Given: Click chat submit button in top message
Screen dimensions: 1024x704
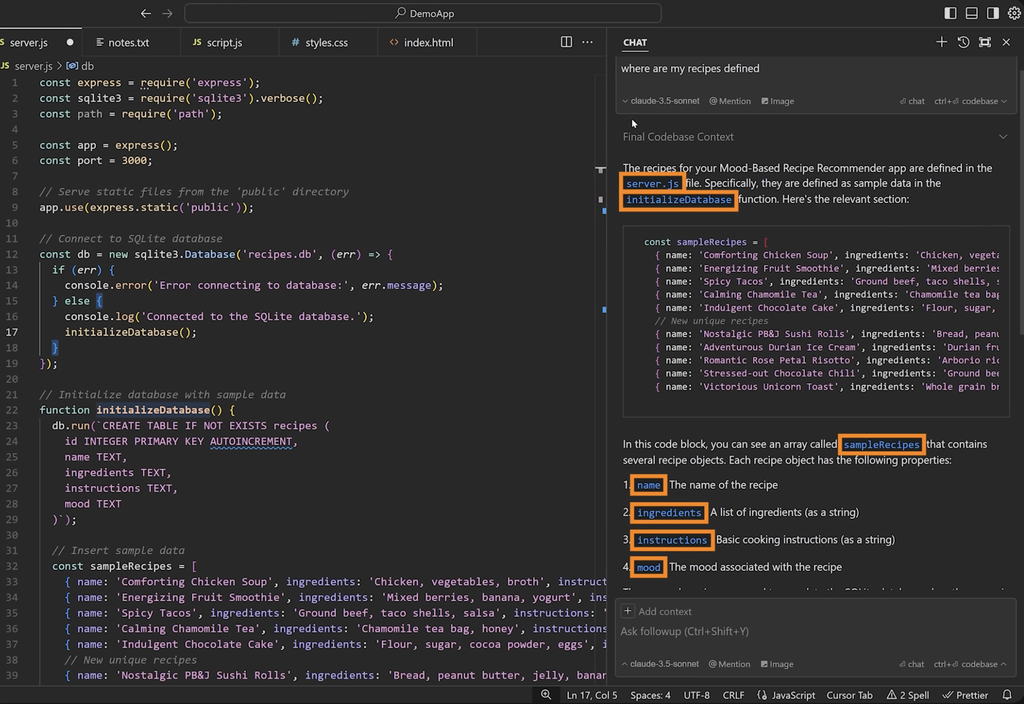Looking at the screenshot, I should [912, 101].
